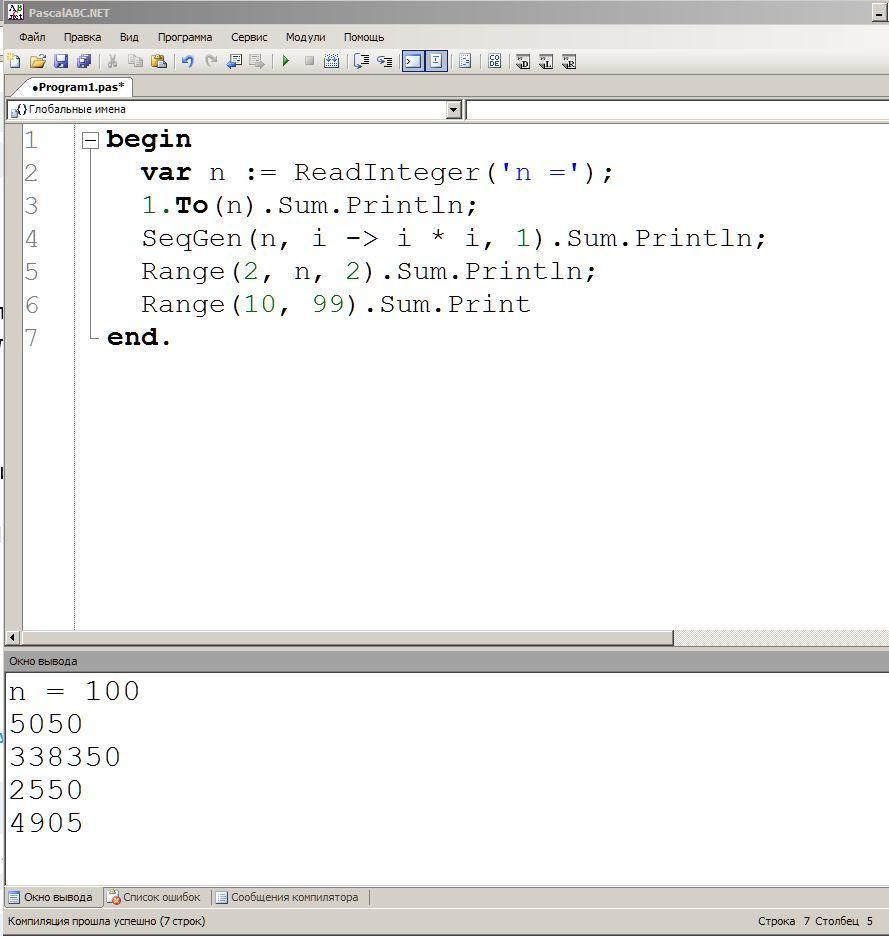Click the Compile icon next to Stop
Screen dimensions: 889x937
coord(332,61)
